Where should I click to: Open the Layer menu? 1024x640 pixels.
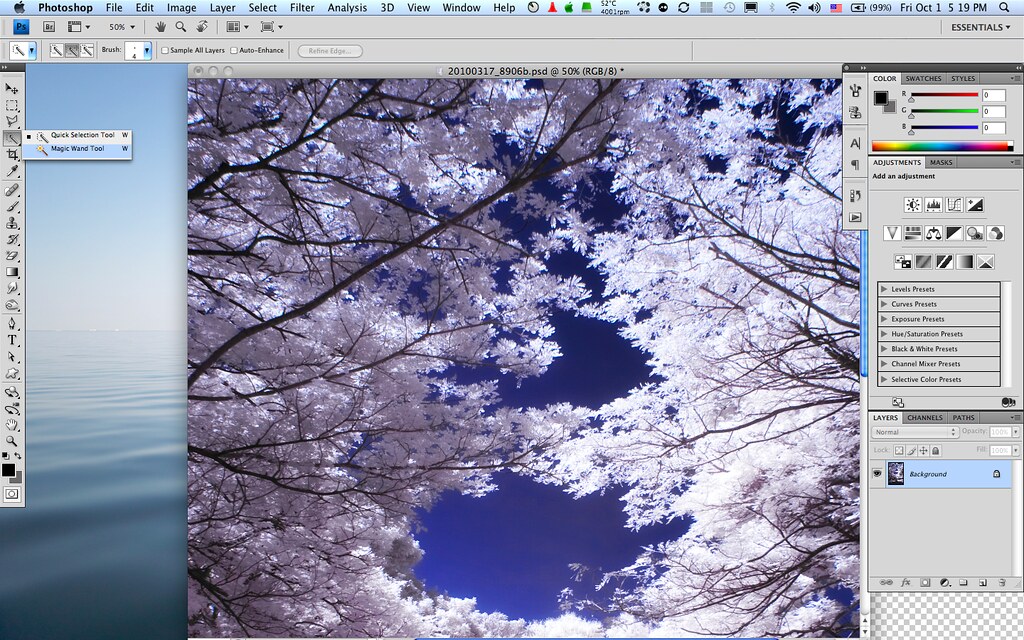(x=222, y=8)
